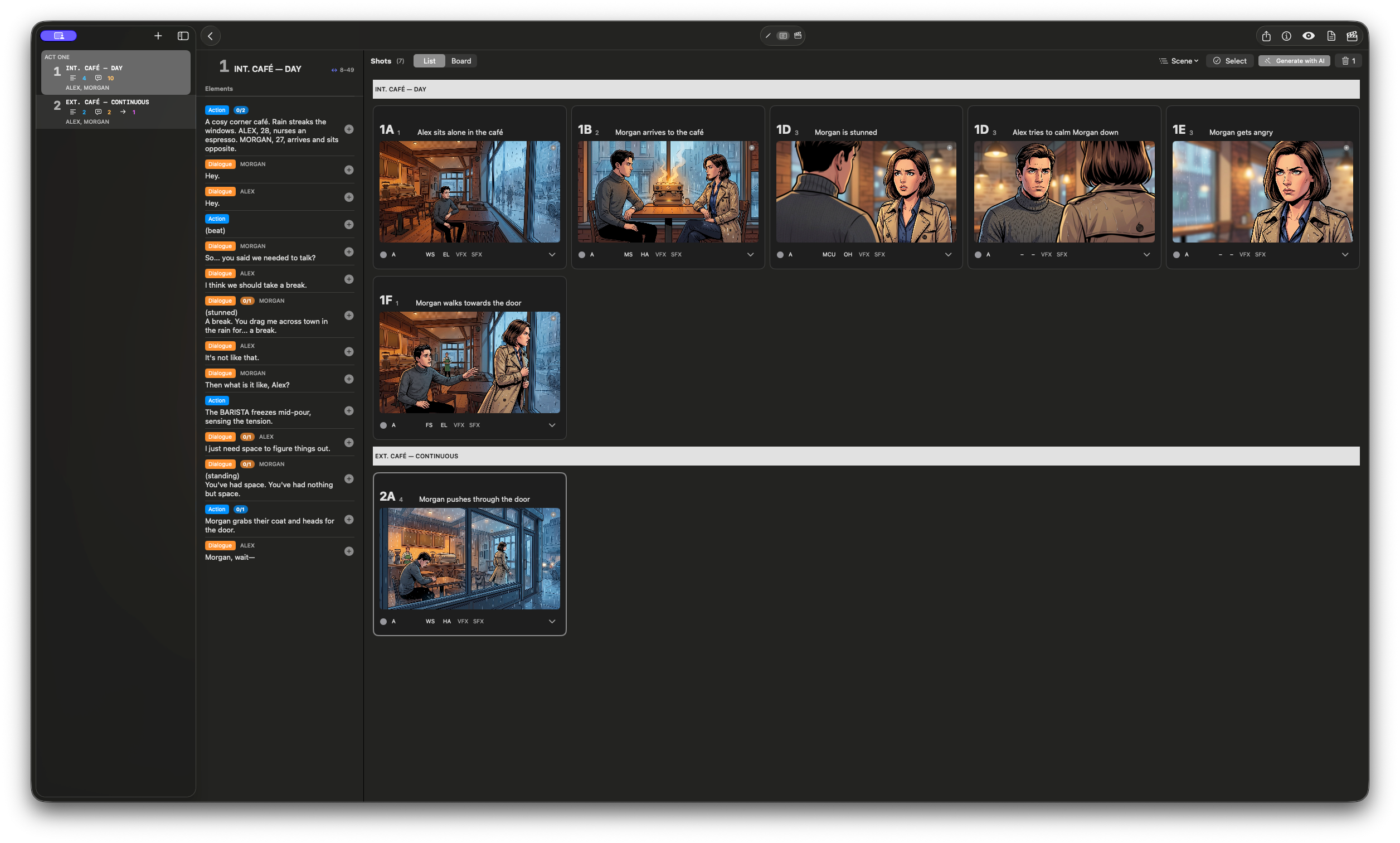Toggle the status circle on shot 1A
Viewport: 1400px width, 843px height.
click(x=383, y=255)
